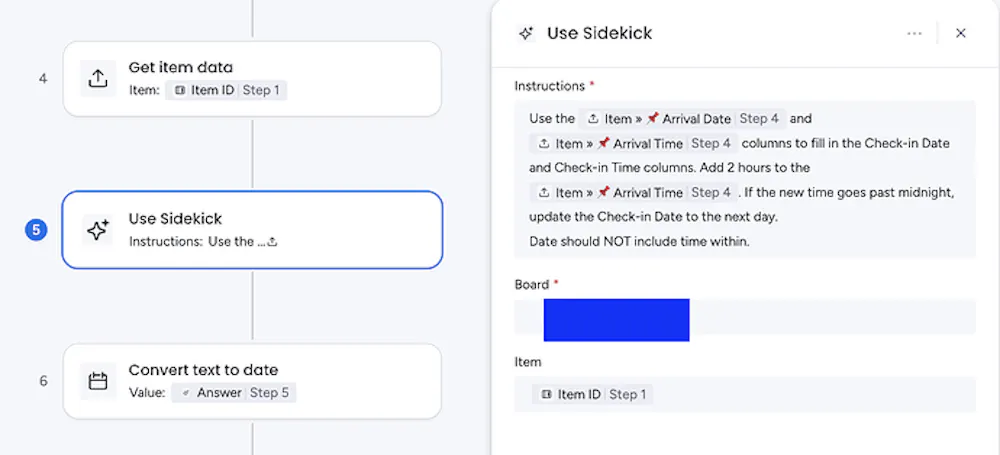Select the first Arrival Time Step 4 token
Image resolution: width=1000 pixels, height=455 pixels.
tap(635, 144)
